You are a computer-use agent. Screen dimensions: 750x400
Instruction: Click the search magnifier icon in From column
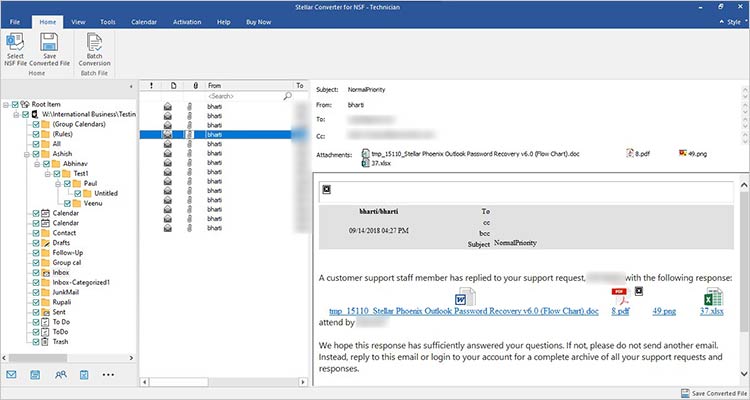[287, 96]
